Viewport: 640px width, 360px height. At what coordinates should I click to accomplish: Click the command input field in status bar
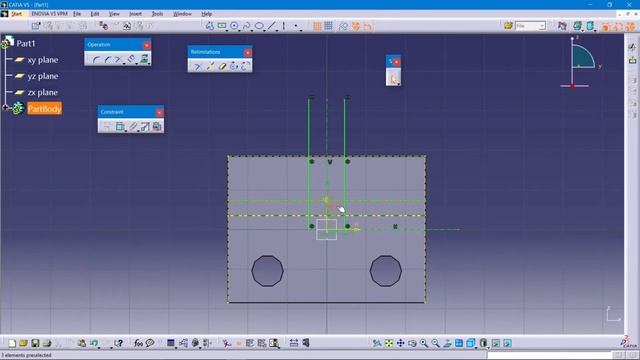coord(549,355)
